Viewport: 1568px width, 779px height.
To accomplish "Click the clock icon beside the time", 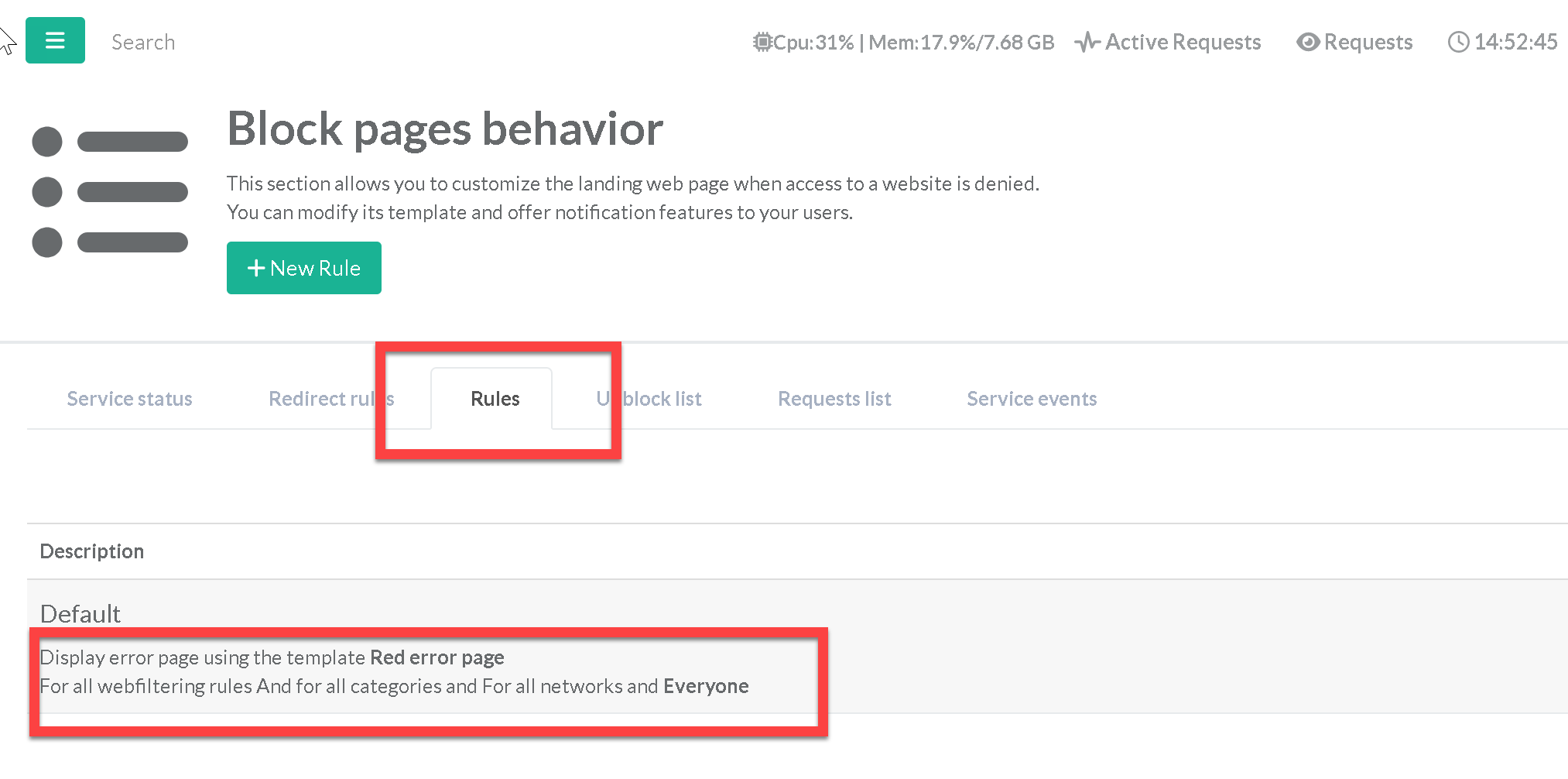I will click(x=1458, y=42).
